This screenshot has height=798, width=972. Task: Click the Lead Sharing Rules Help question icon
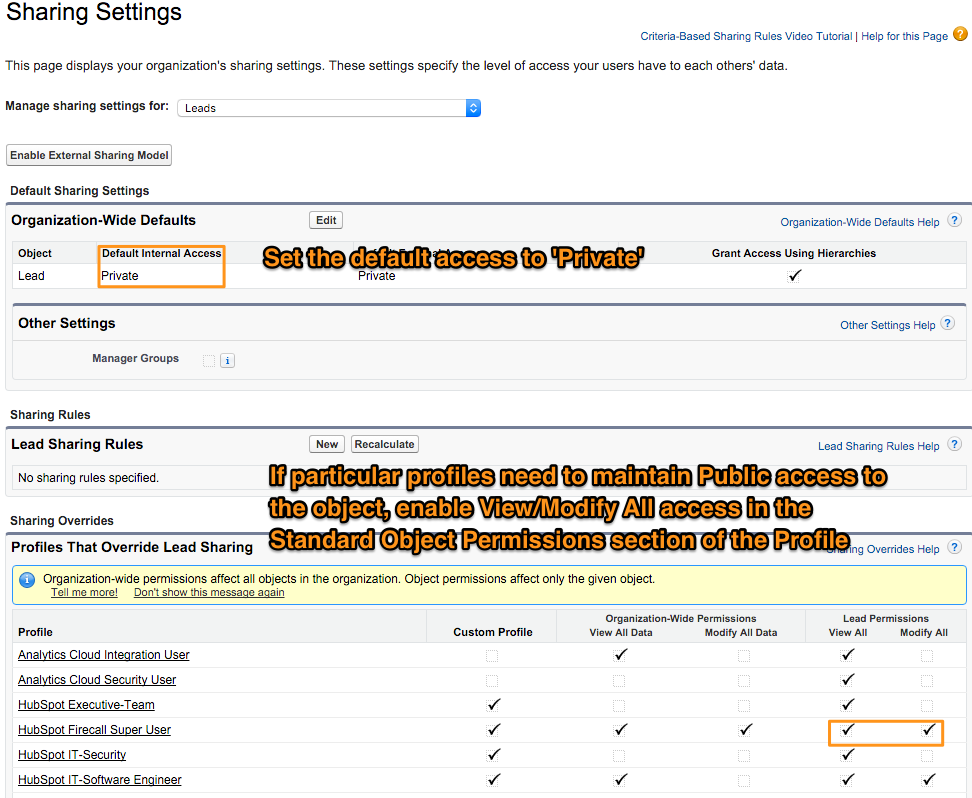(x=955, y=444)
